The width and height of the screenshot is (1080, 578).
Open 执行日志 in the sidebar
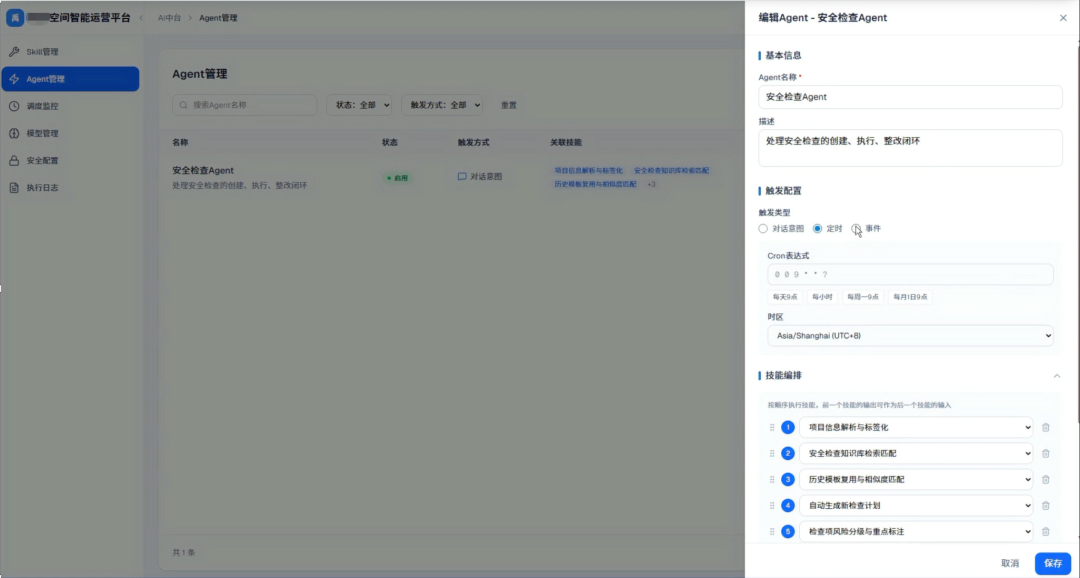pos(70,187)
